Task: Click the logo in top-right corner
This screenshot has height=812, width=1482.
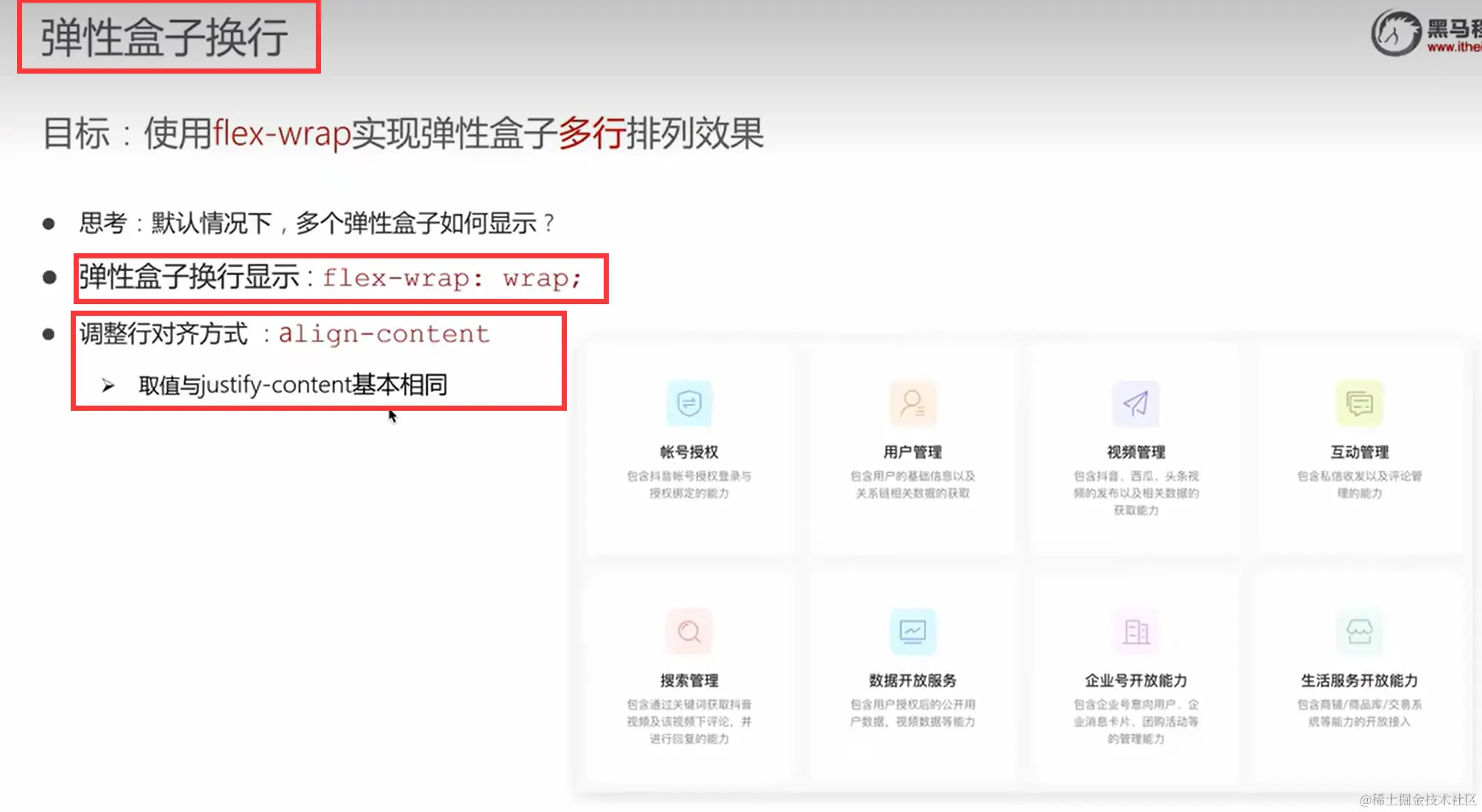Action: tap(1395, 33)
